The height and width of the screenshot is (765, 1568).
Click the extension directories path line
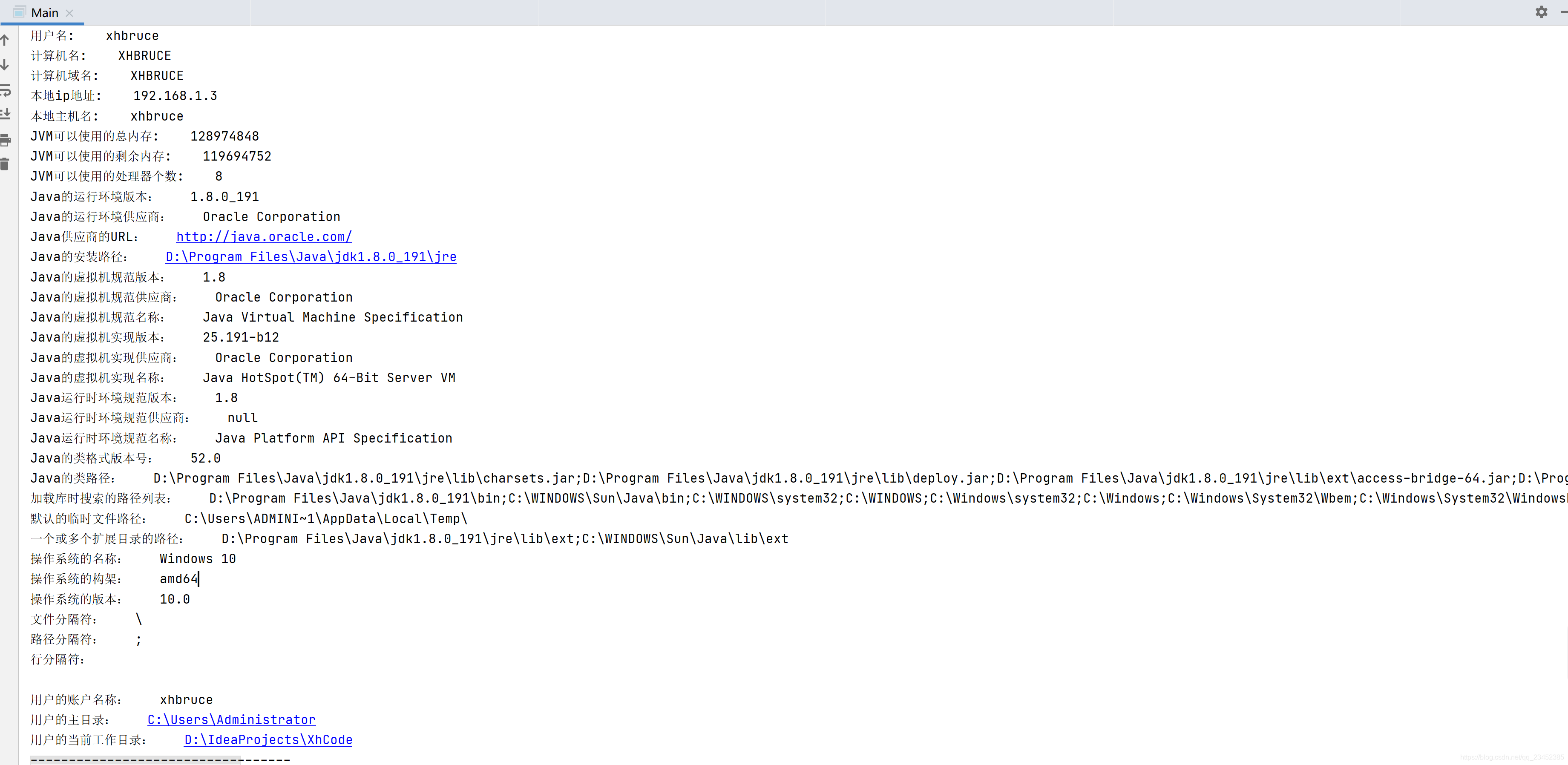410,538
